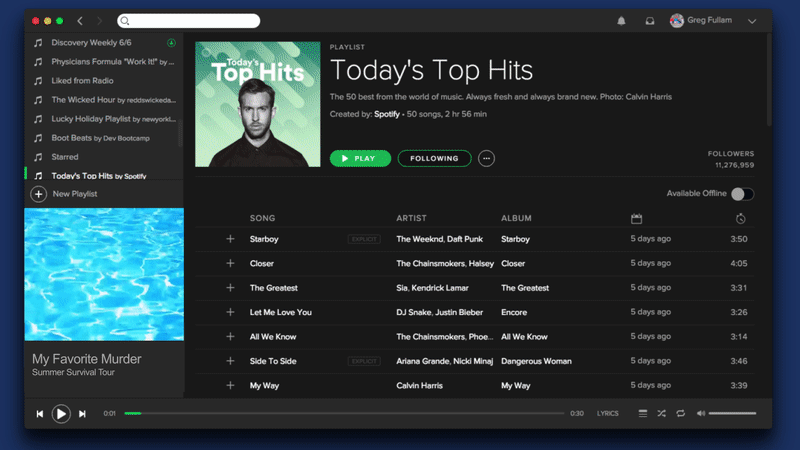The width and height of the screenshot is (800, 450).
Task: Click the search input field
Action: pyautogui.click(x=189, y=21)
